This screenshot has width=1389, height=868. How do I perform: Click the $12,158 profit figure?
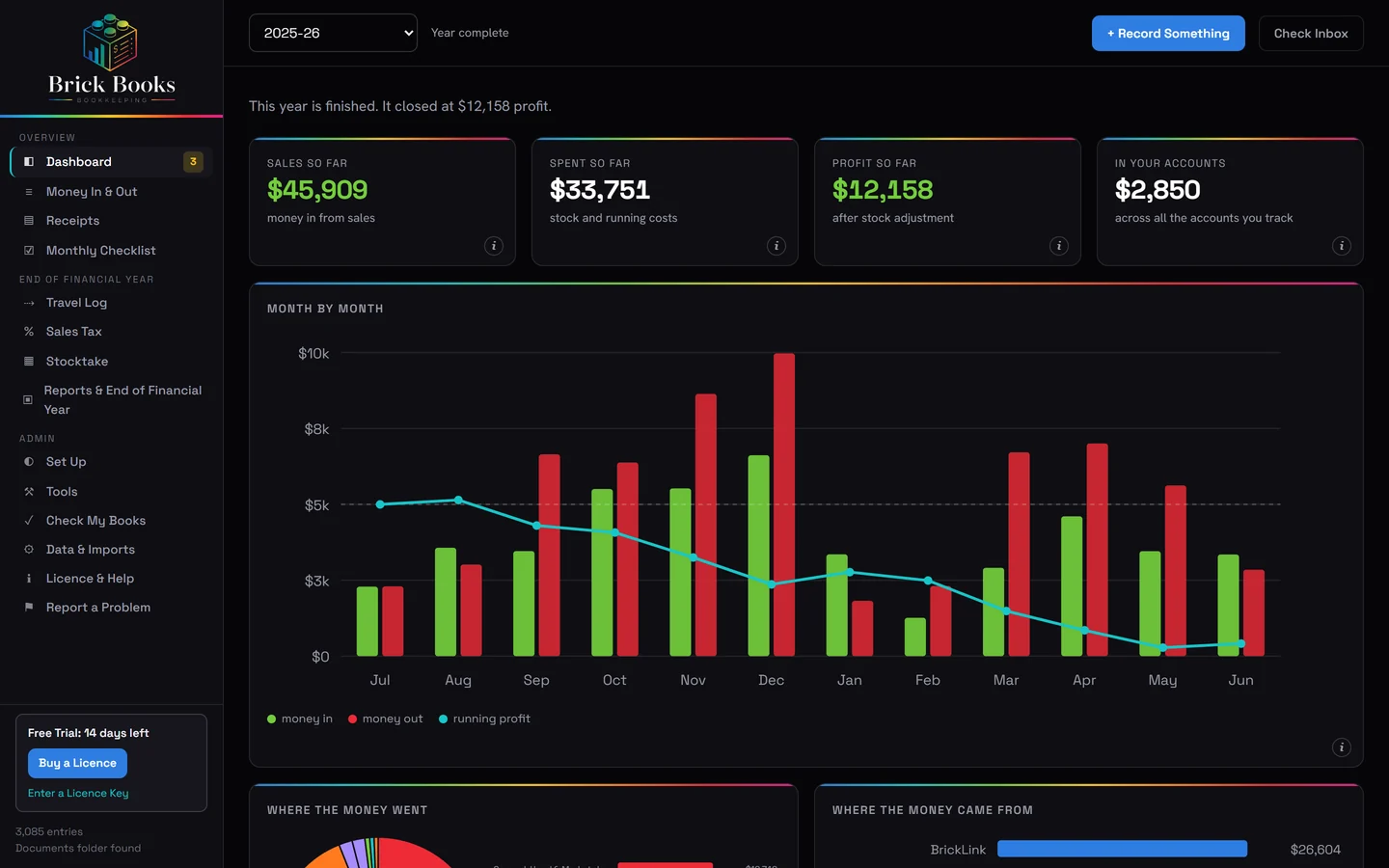(883, 190)
